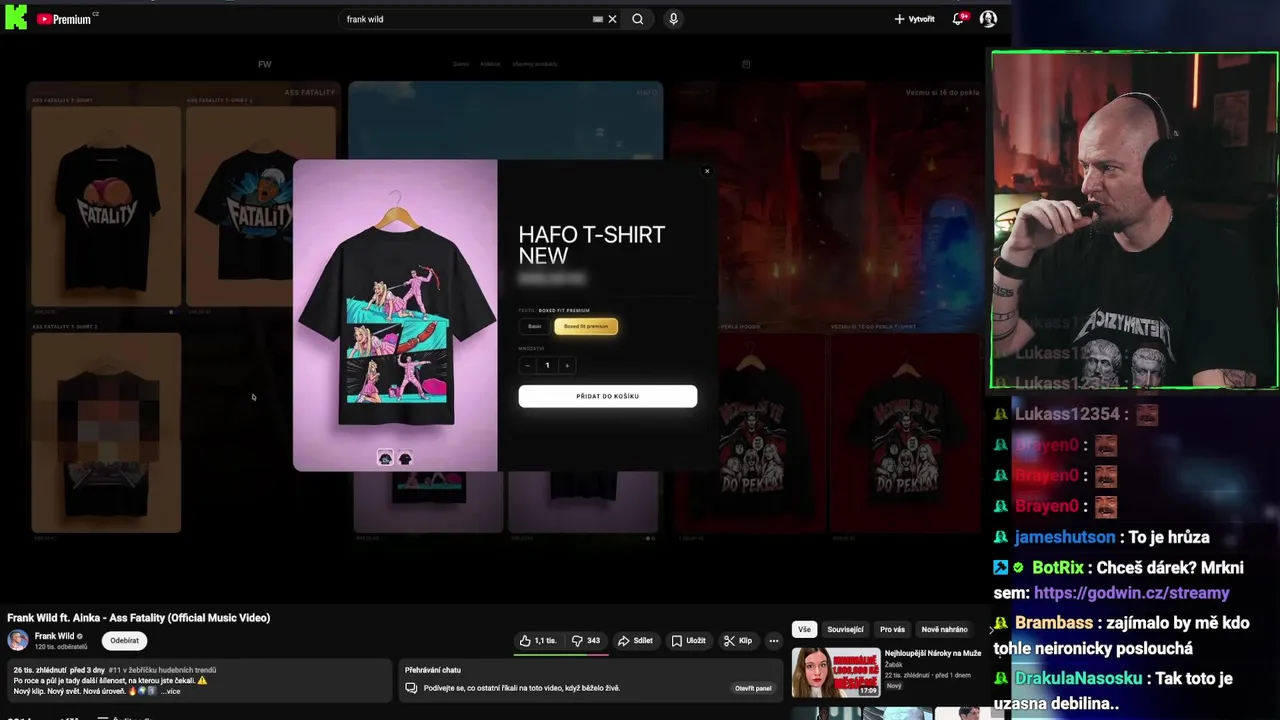Clear the 'frank wild' search text with X
The image size is (1280, 720).
(613, 19)
